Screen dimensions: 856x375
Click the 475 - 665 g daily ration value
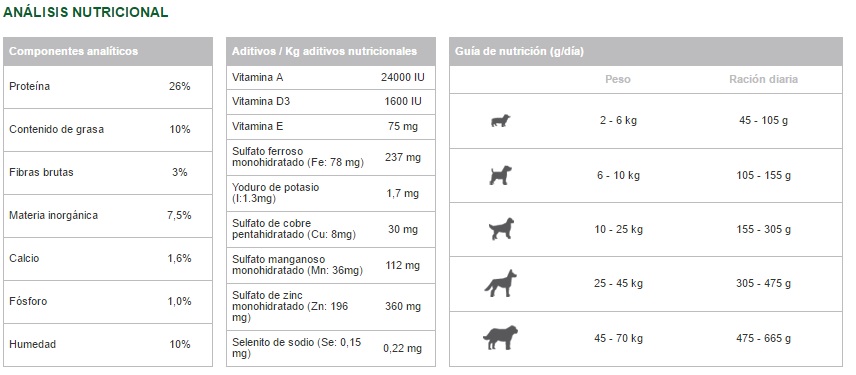[763, 338]
